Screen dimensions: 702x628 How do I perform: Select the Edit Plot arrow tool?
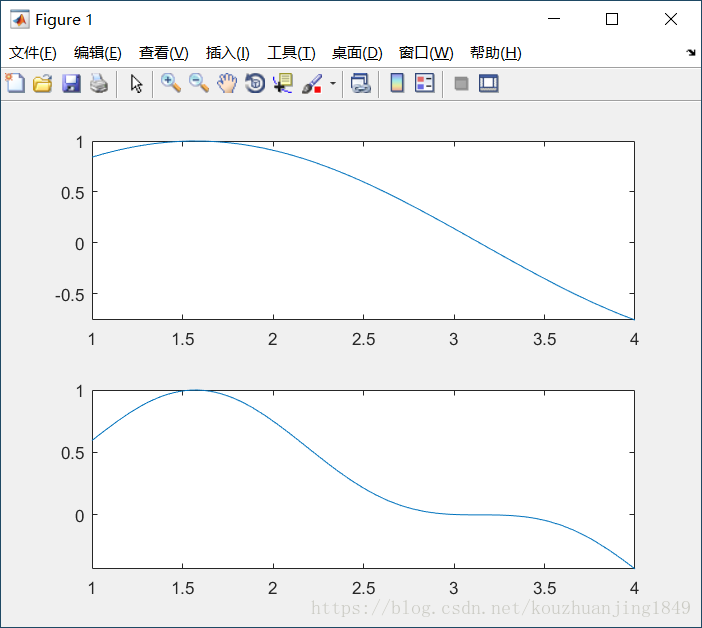(x=136, y=83)
